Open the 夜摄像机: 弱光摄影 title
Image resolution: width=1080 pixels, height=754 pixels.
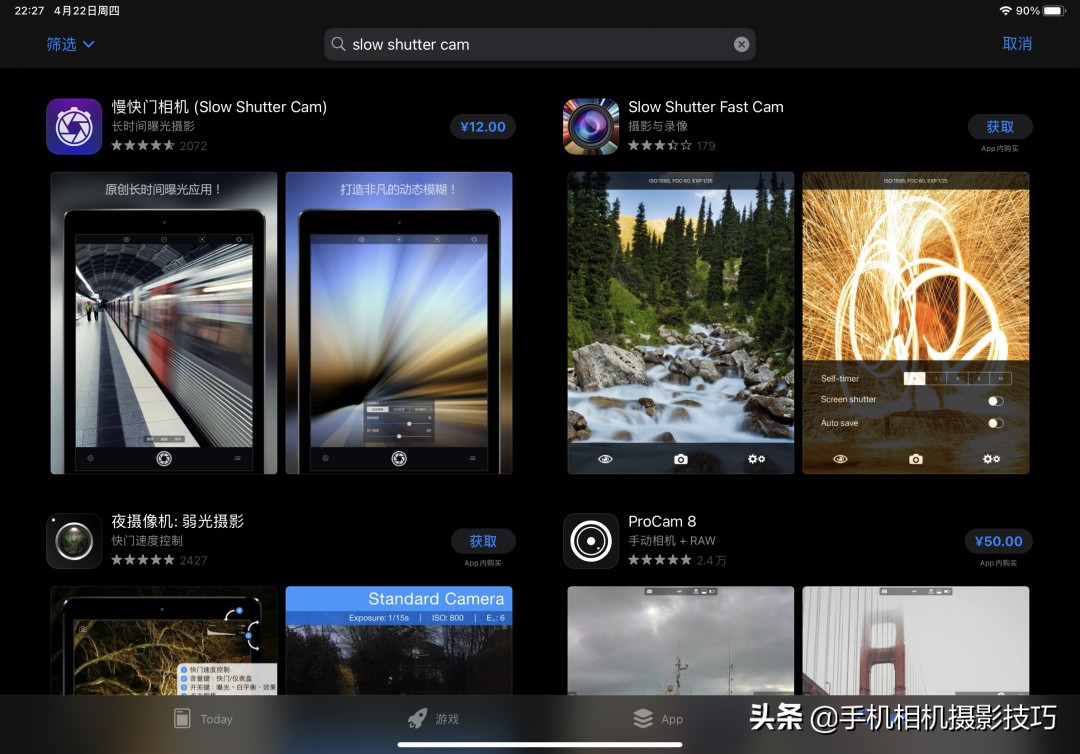pos(178,521)
